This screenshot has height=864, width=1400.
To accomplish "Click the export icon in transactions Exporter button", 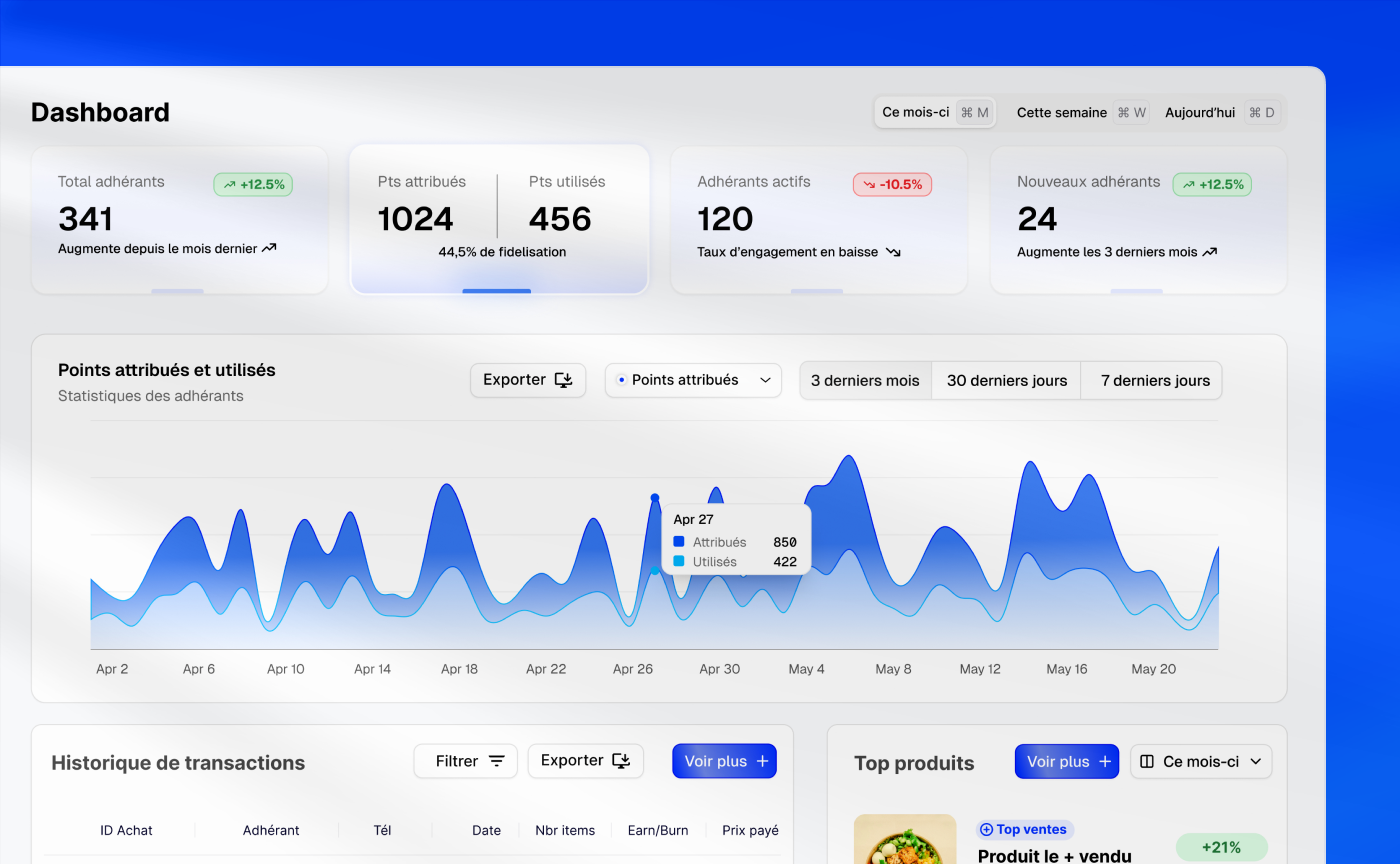I will [622, 761].
